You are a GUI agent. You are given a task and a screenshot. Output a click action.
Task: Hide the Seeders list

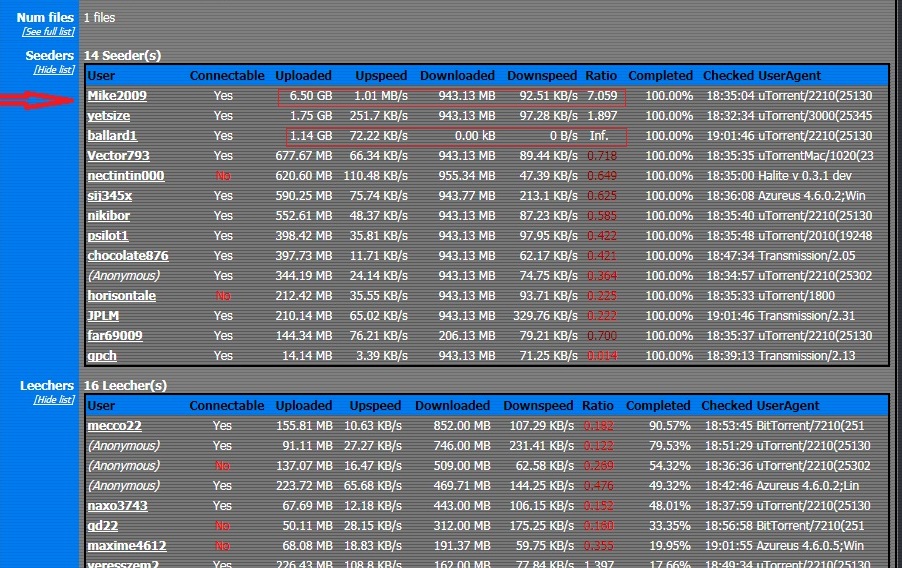tap(54, 70)
